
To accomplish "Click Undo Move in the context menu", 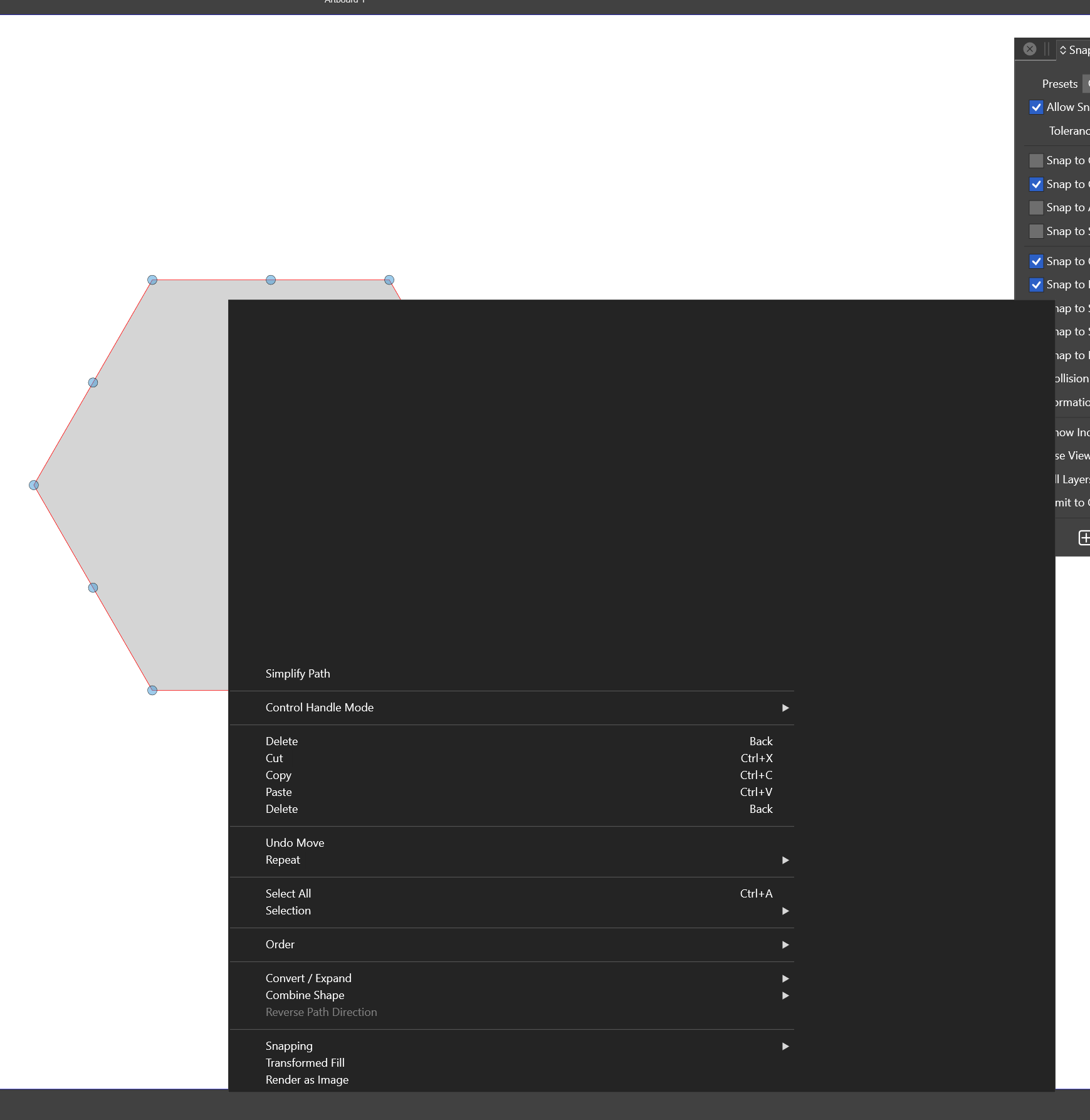I will 295,843.
